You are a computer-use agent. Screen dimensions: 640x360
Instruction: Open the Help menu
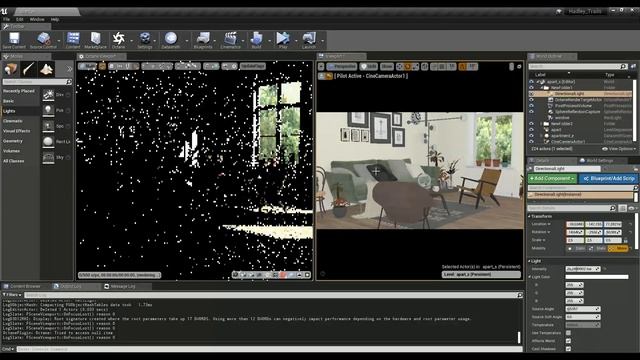[55, 19]
